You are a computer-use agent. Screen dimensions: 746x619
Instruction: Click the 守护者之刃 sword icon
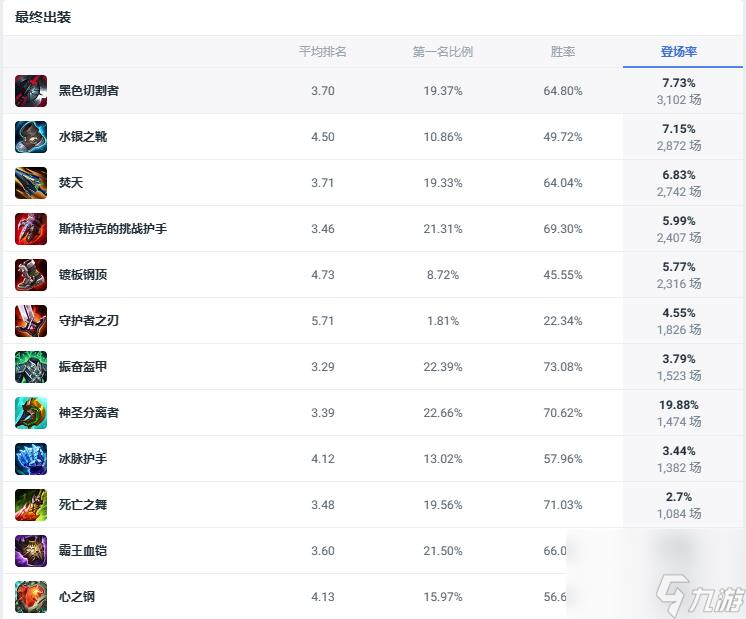31,321
